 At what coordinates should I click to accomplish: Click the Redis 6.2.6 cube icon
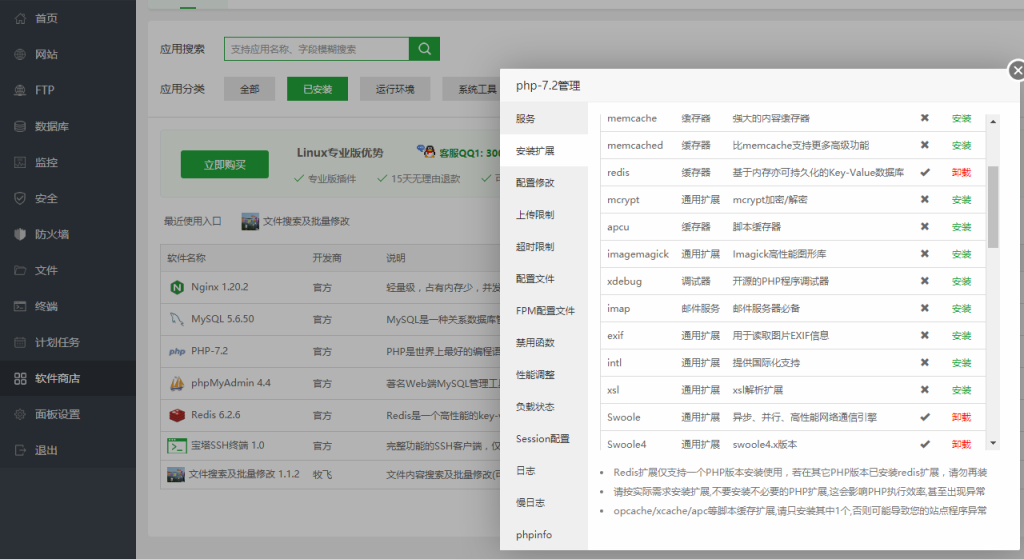[177, 415]
